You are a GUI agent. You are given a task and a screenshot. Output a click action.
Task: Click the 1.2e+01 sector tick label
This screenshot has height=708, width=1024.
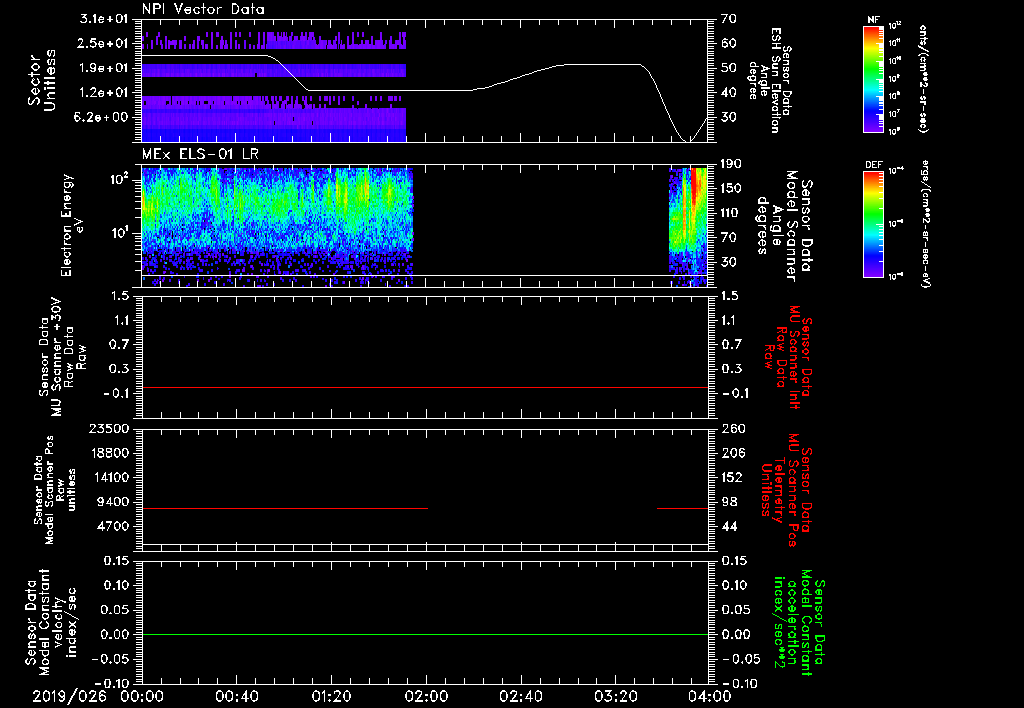click(x=104, y=93)
